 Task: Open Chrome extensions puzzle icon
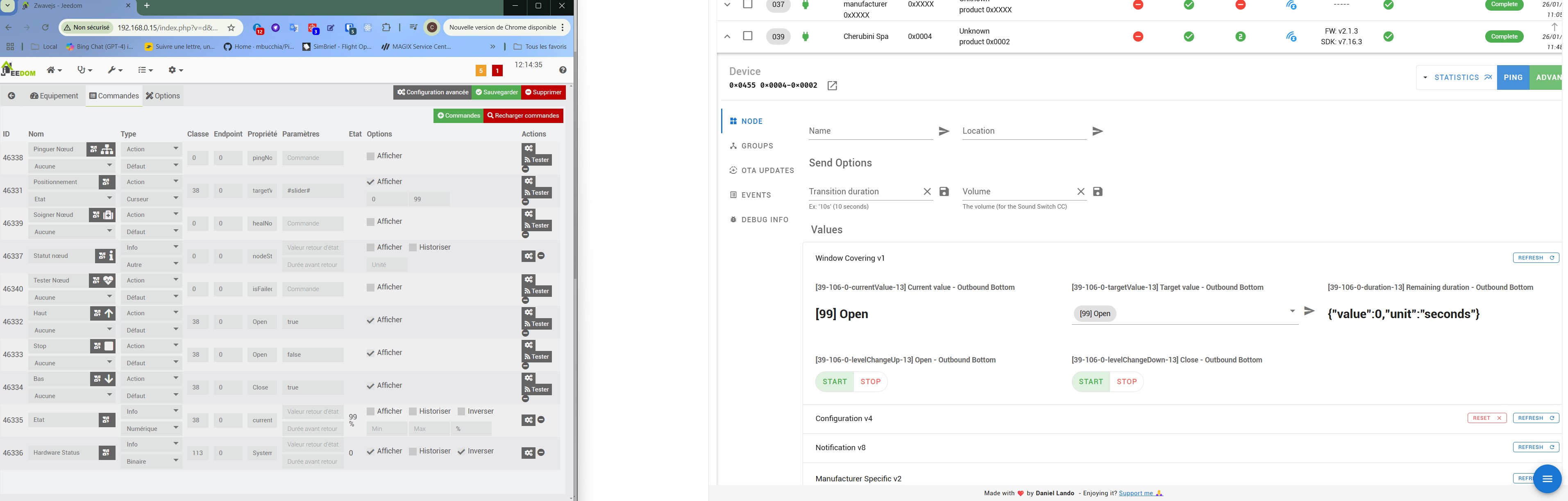click(386, 27)
